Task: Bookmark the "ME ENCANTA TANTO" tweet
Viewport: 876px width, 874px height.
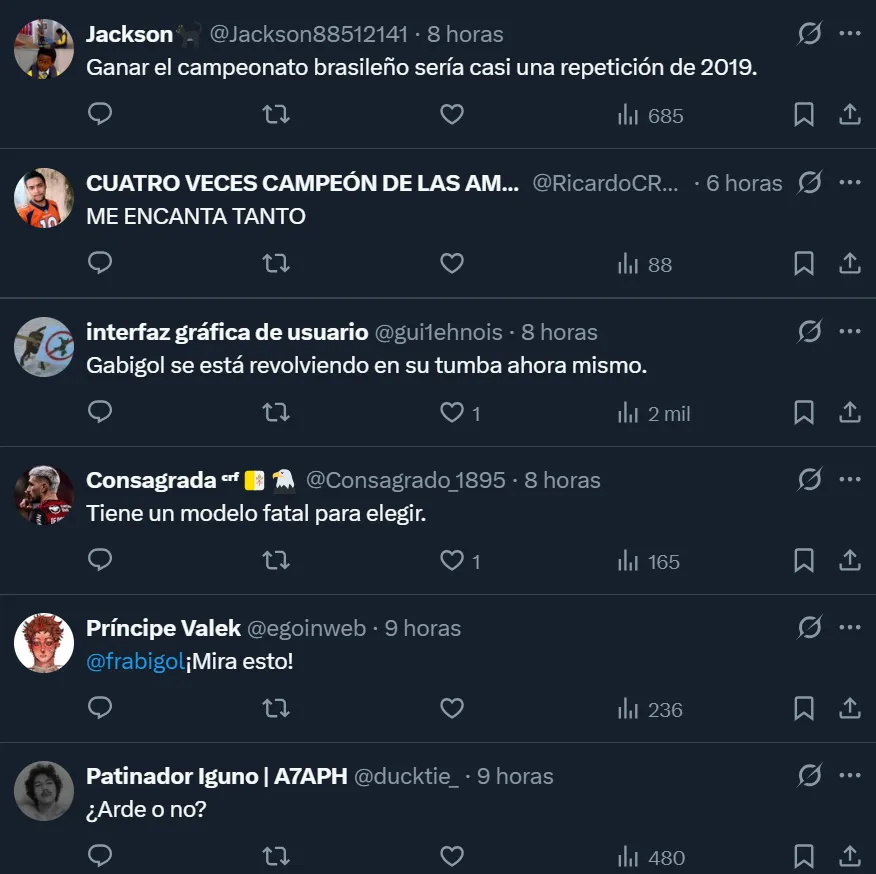Action: pyautogui.click(x=804, y=263)
